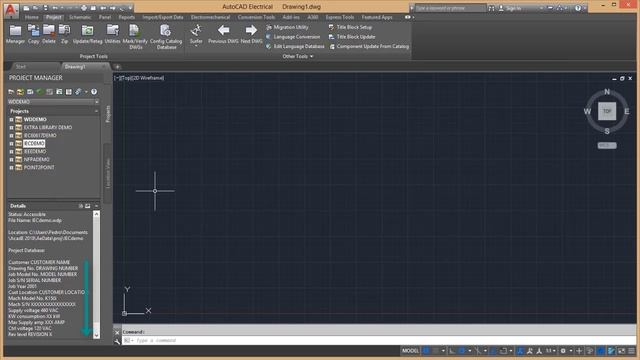Viewport: 640px width, 360px height.
Task: Open Project Manager help icon
Action: click(94, 92)
